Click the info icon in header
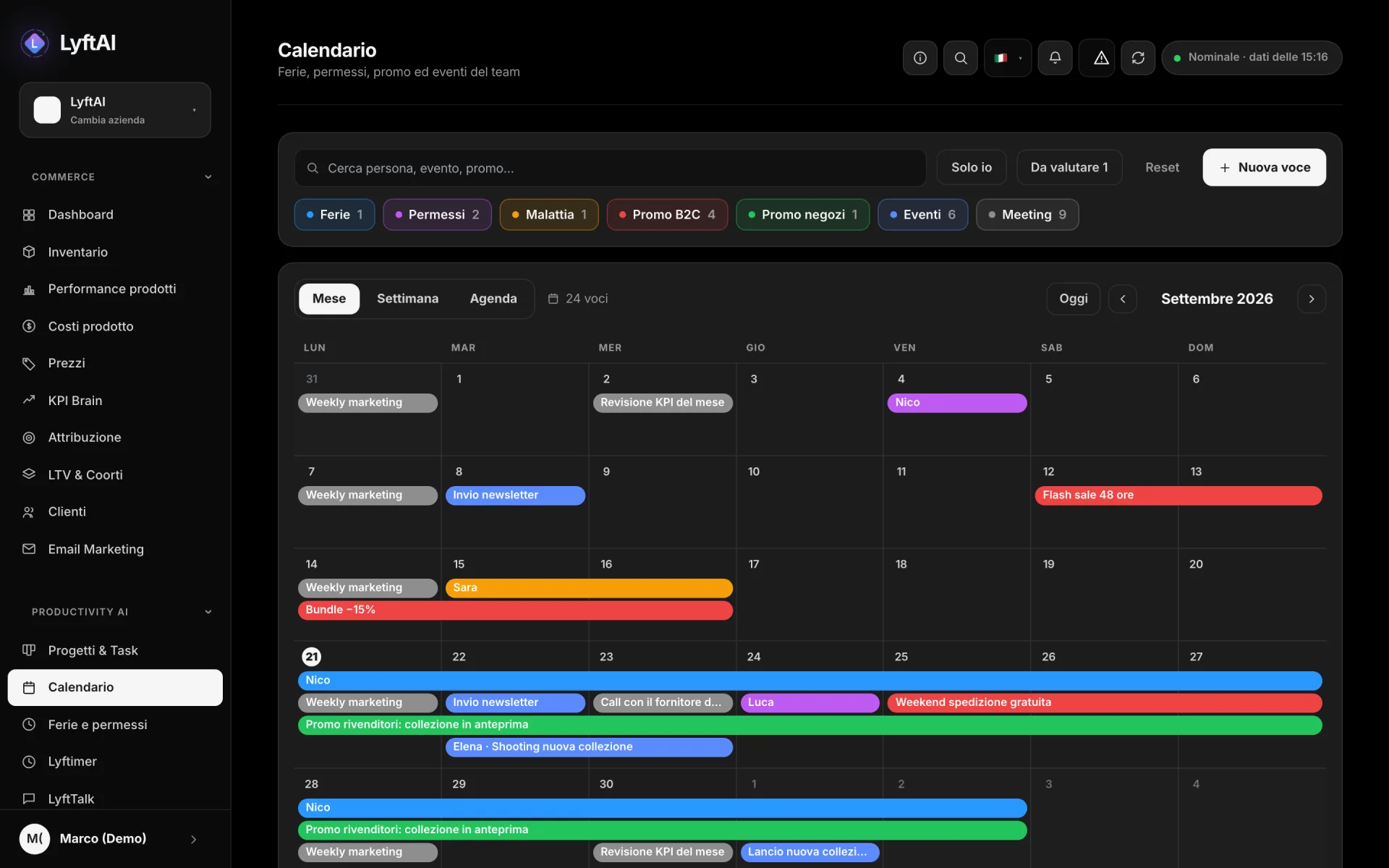Image resolution: width=1389 pixels, height=868 pixels. tap(919, 58)
